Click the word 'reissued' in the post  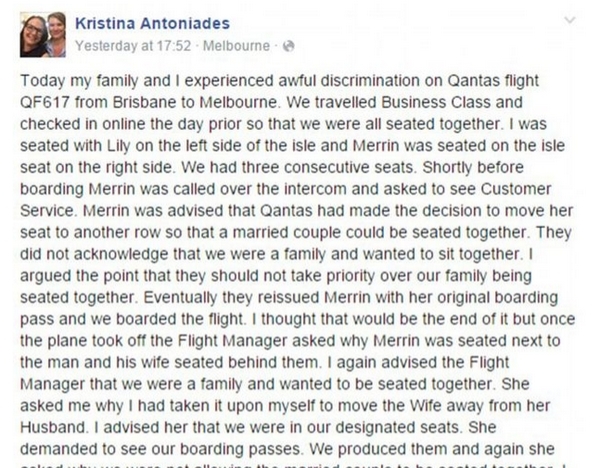click(289, 298)
